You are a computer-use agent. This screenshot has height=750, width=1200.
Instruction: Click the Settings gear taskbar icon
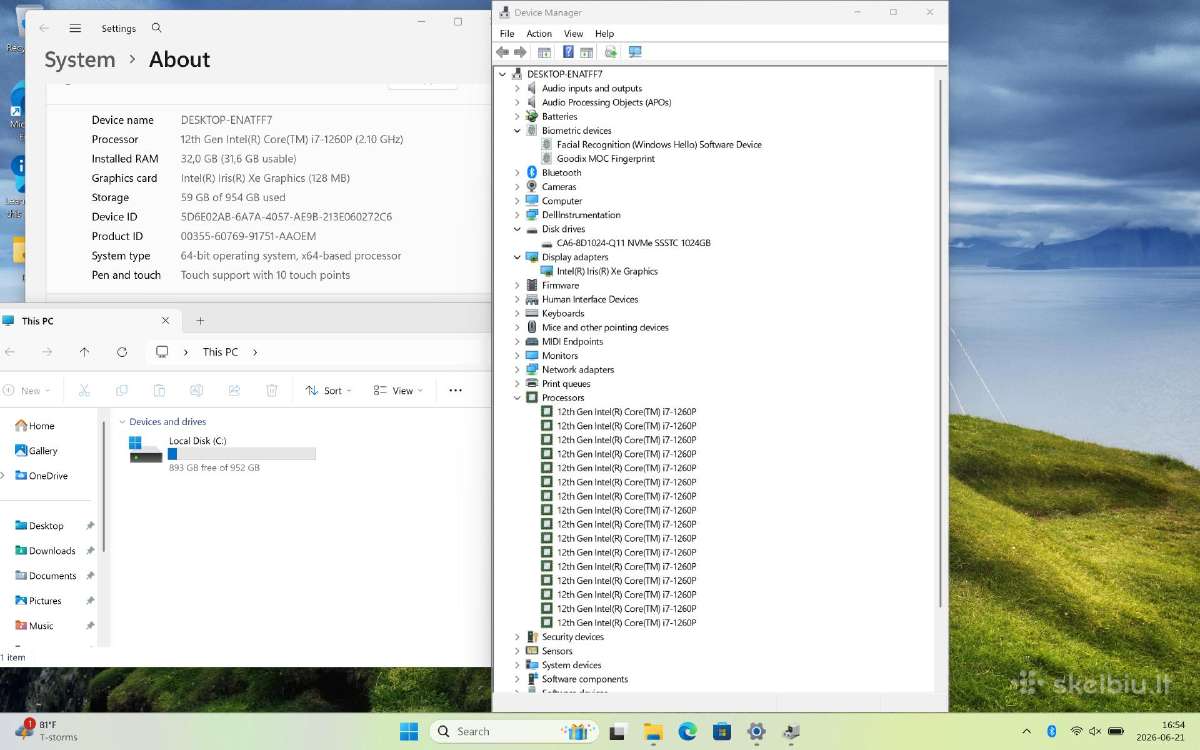(x=756, y=731)
